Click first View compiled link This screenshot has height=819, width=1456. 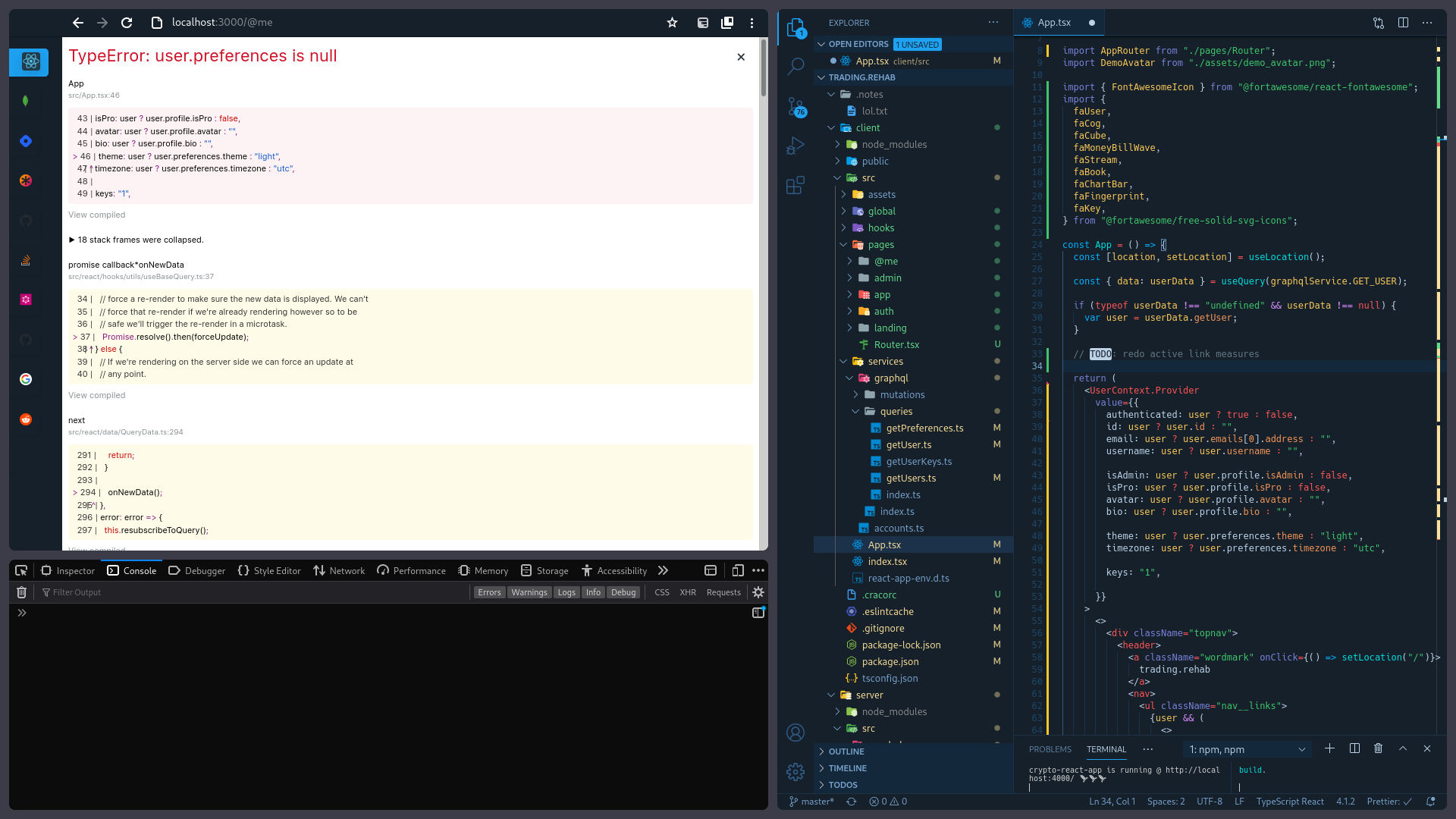[x=97, y=215]
